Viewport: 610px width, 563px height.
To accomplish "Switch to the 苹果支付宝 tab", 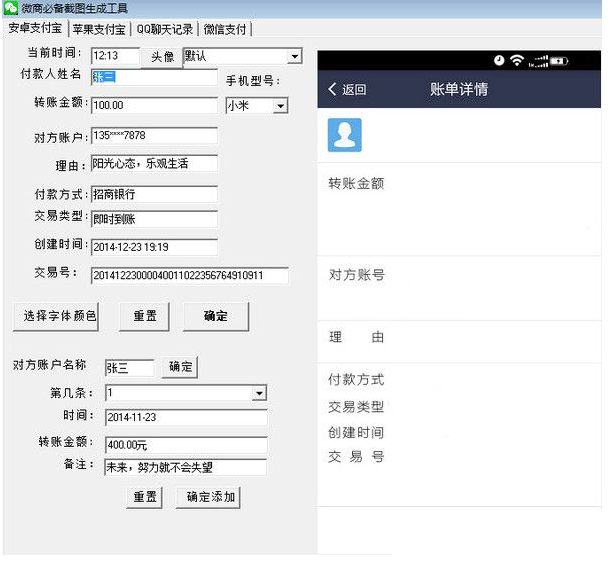I will (x=99, y=29).
